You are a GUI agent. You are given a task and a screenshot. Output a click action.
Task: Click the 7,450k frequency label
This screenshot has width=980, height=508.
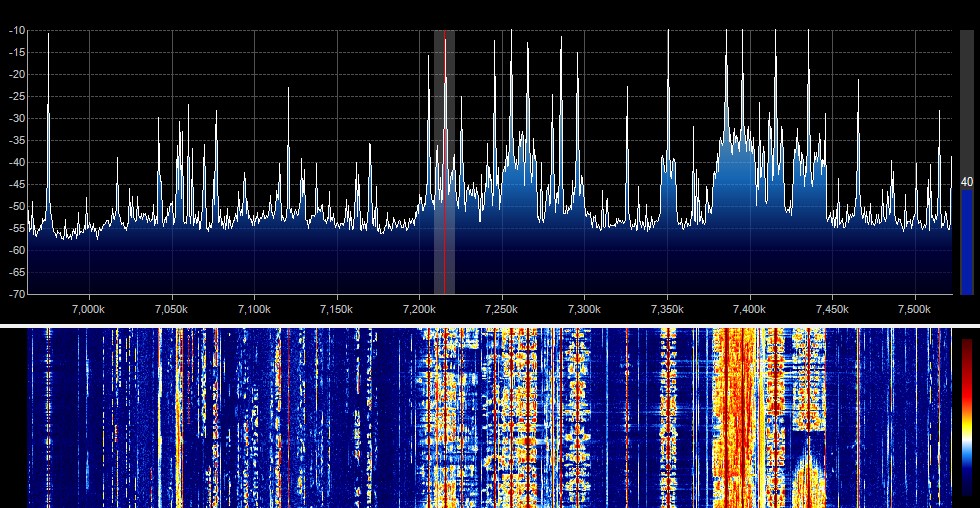[832, 309]
